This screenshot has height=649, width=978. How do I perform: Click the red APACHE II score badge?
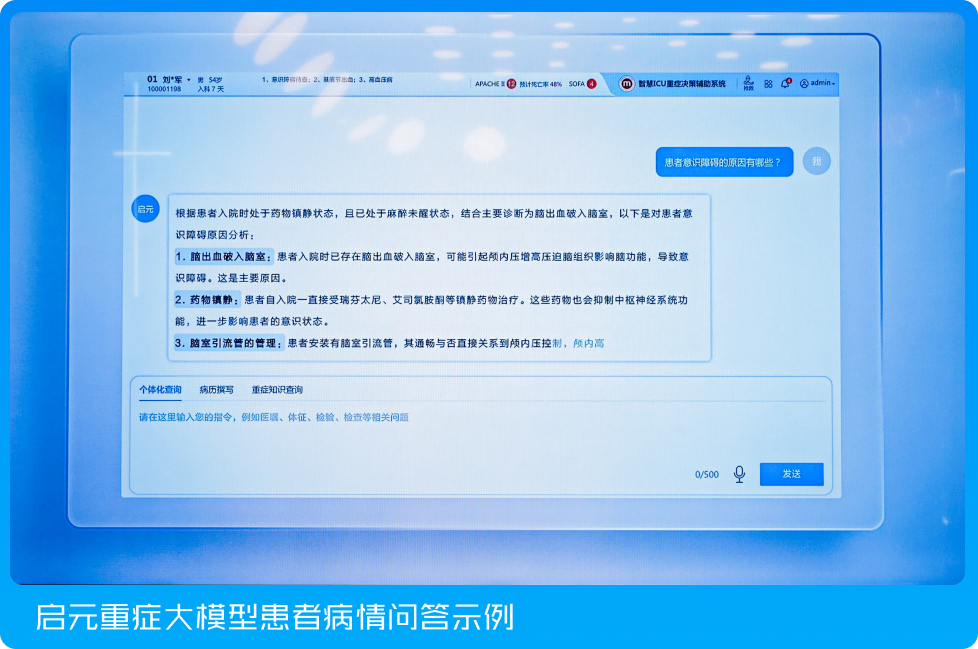[511, 84]
